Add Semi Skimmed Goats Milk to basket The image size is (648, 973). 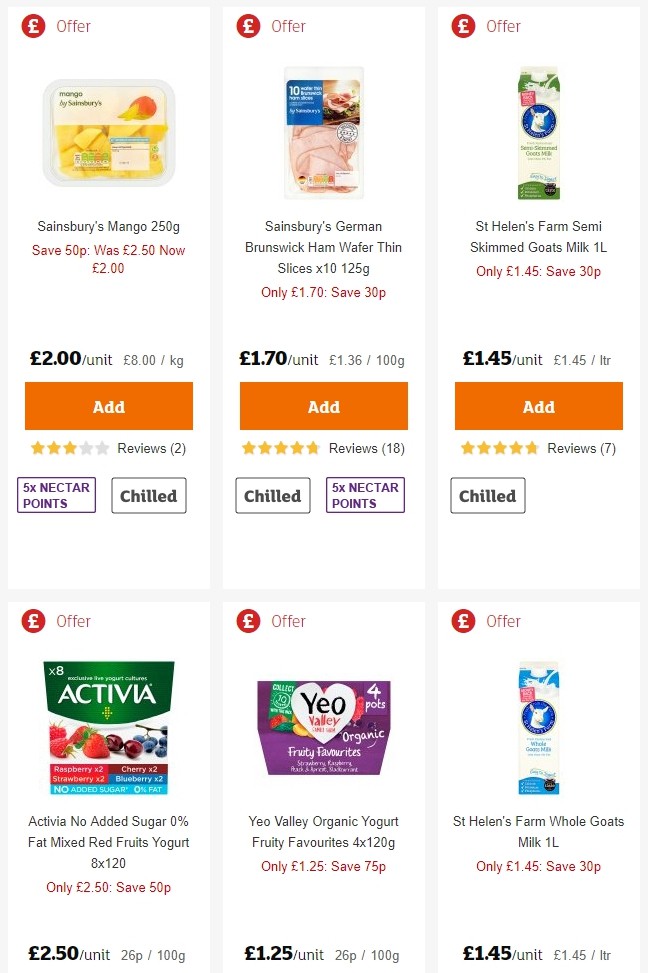point(538,406)
